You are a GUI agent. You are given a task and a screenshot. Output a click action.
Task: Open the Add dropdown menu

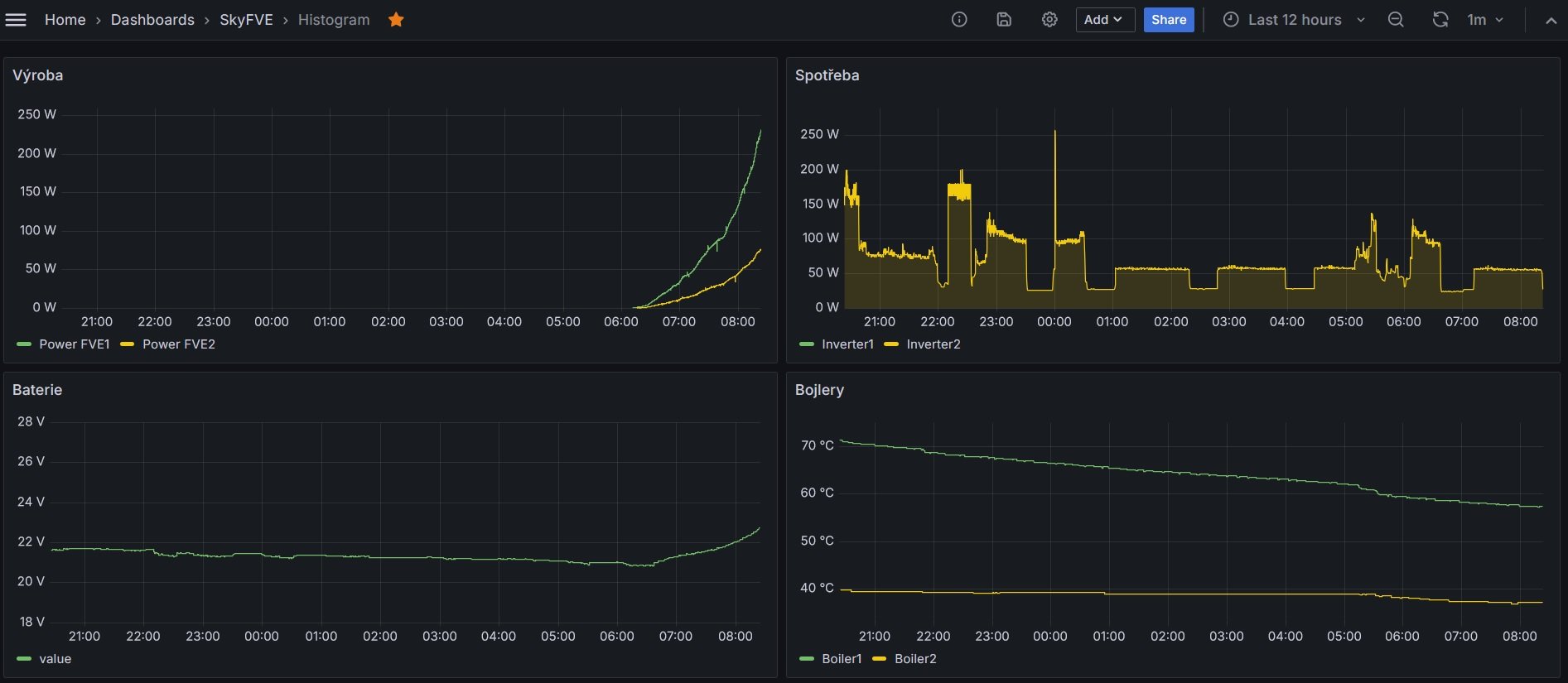coord(1104,20)
